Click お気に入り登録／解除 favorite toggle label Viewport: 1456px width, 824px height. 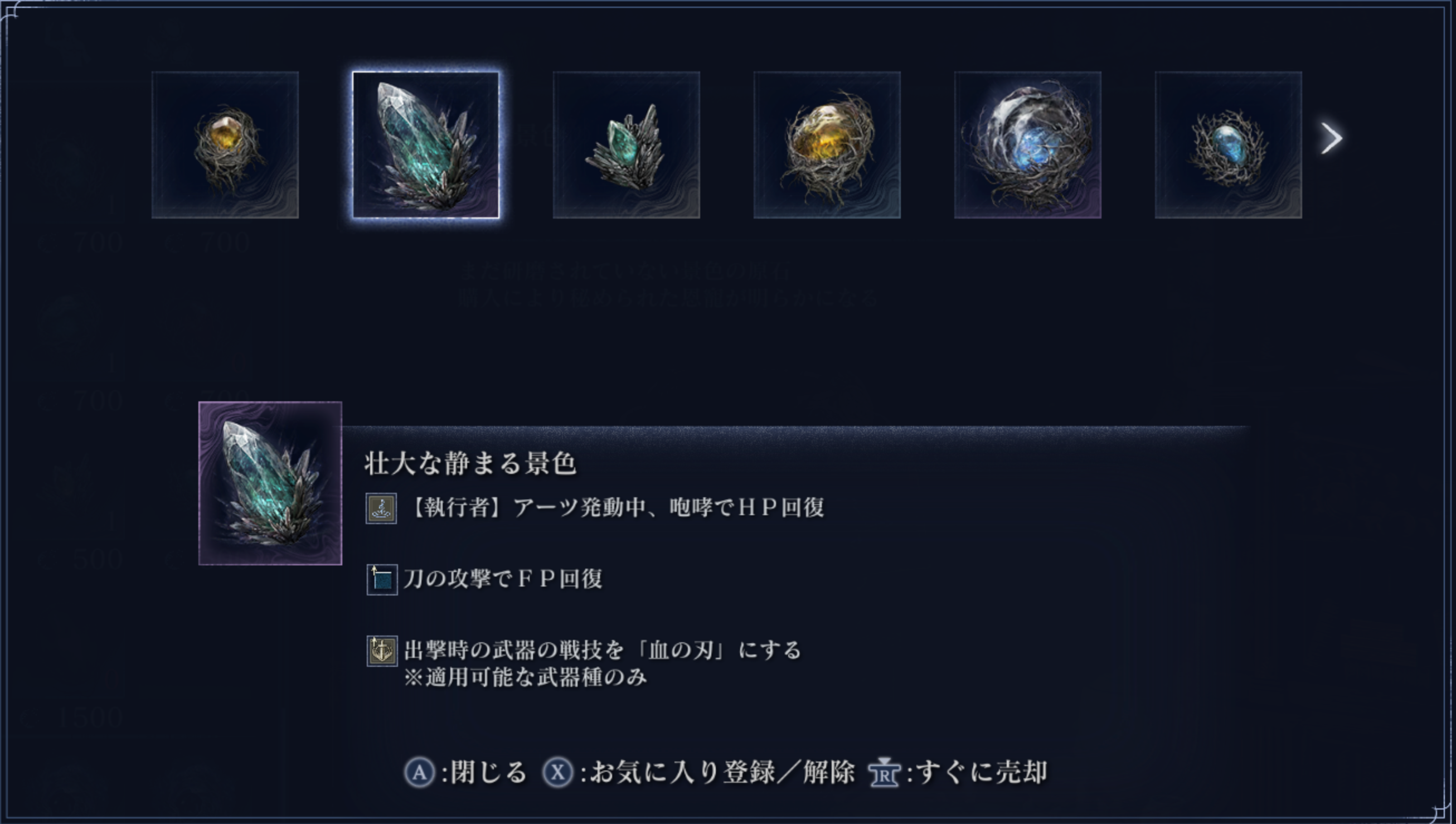[722, 773]
